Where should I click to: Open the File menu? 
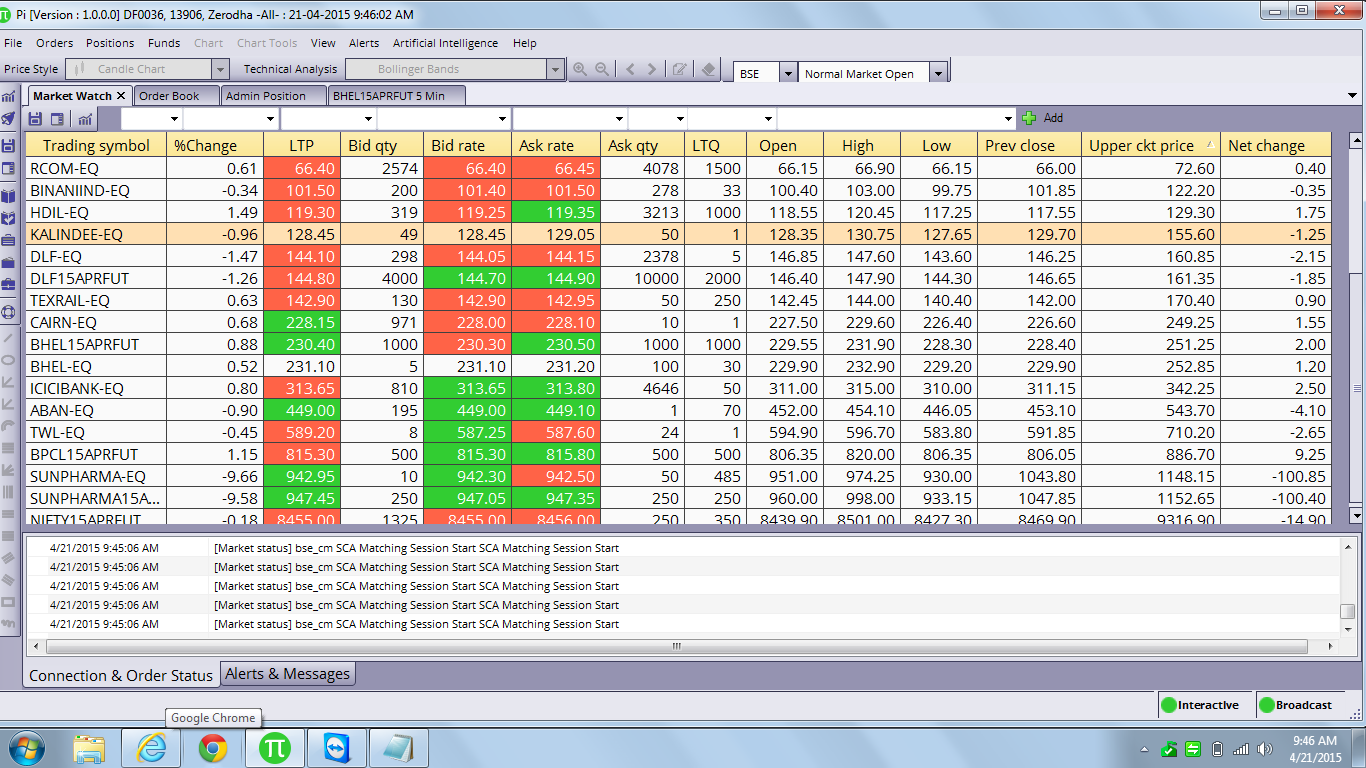pyautogui.click(x=13, y=43)
